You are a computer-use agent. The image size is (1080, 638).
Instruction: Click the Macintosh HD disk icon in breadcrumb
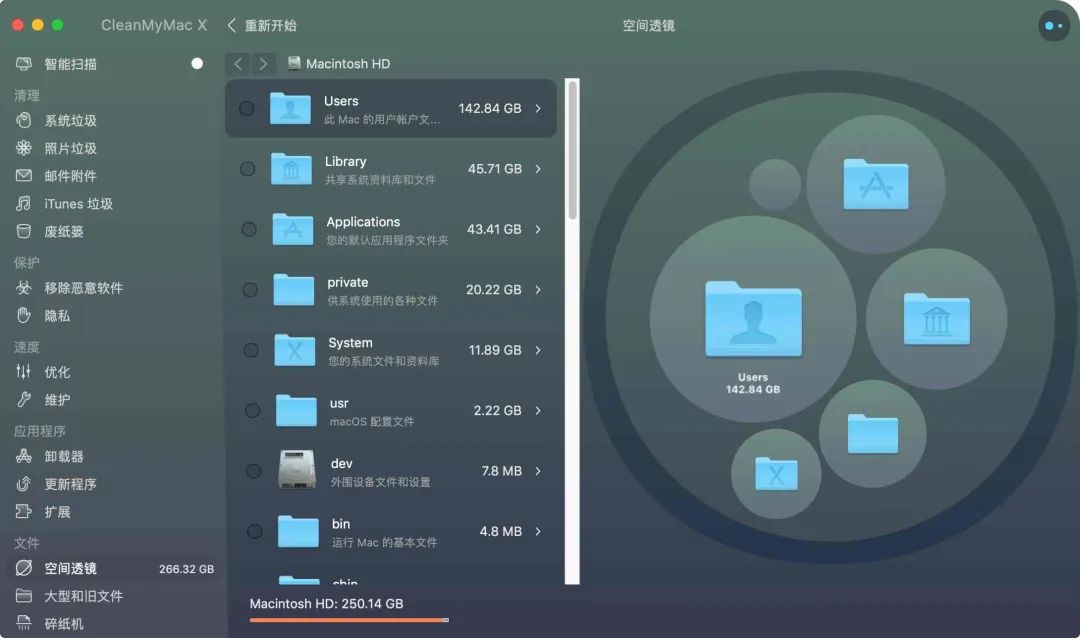(x=294, y=63)
